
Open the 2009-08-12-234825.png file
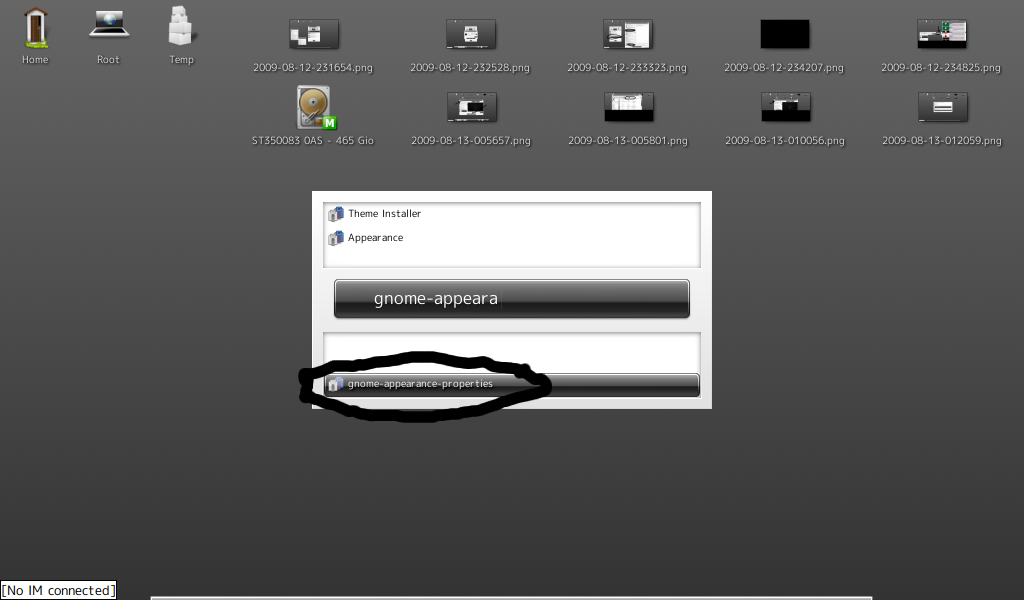[x=941, y=34]
